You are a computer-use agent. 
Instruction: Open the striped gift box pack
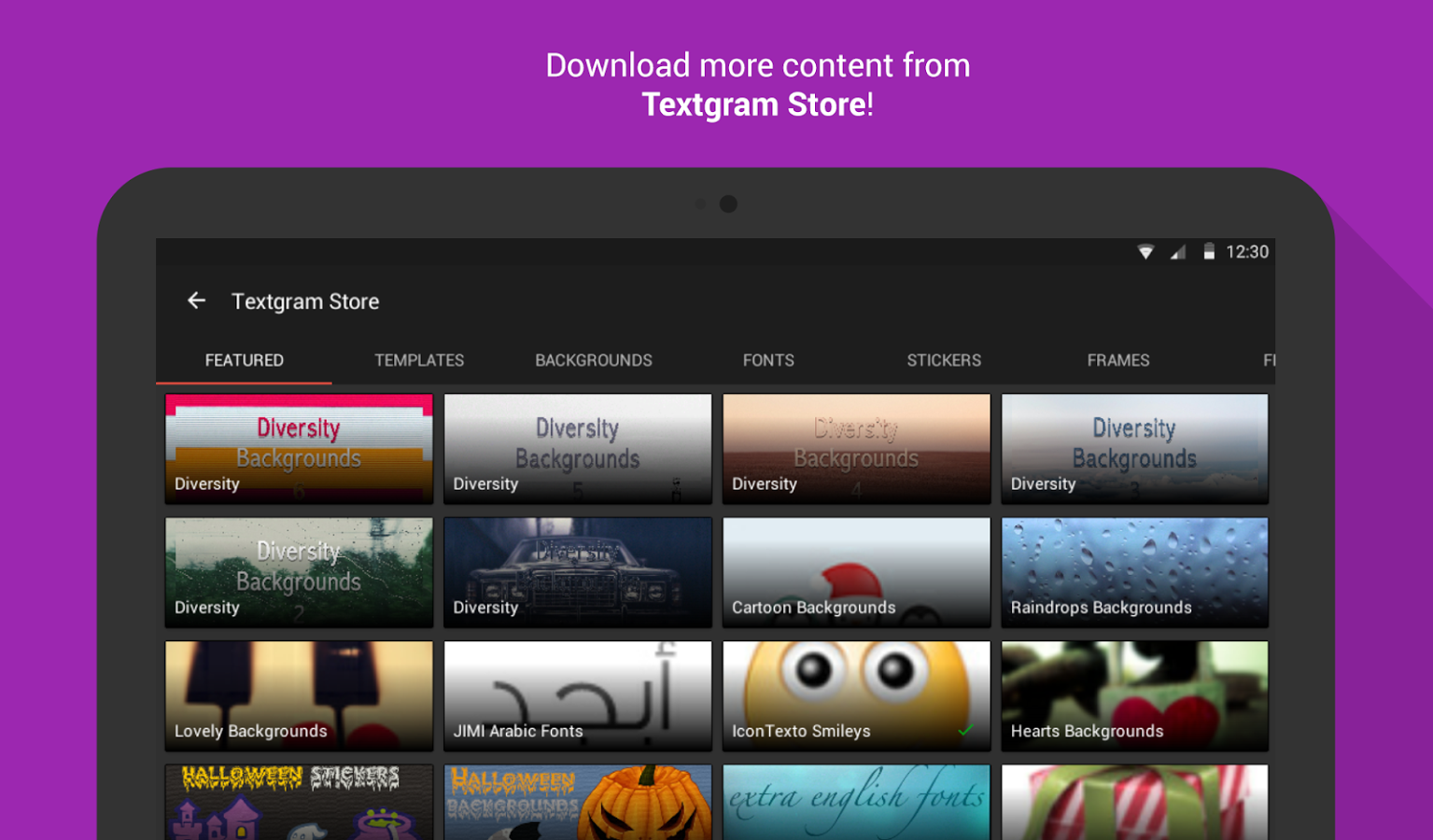pyautogui.click(x=1135, y=803)
